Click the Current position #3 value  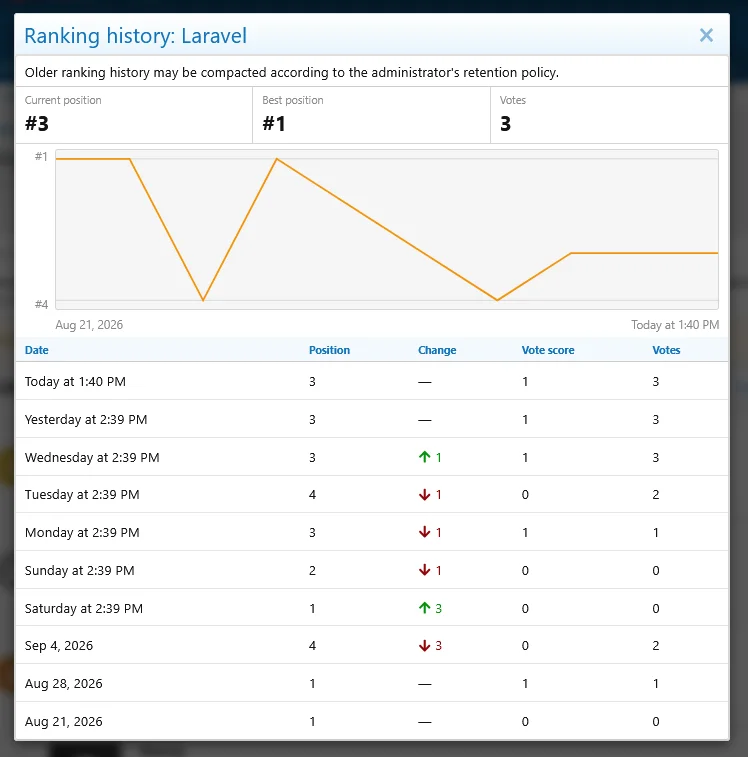pyautogui.click(x=37, y=124)
